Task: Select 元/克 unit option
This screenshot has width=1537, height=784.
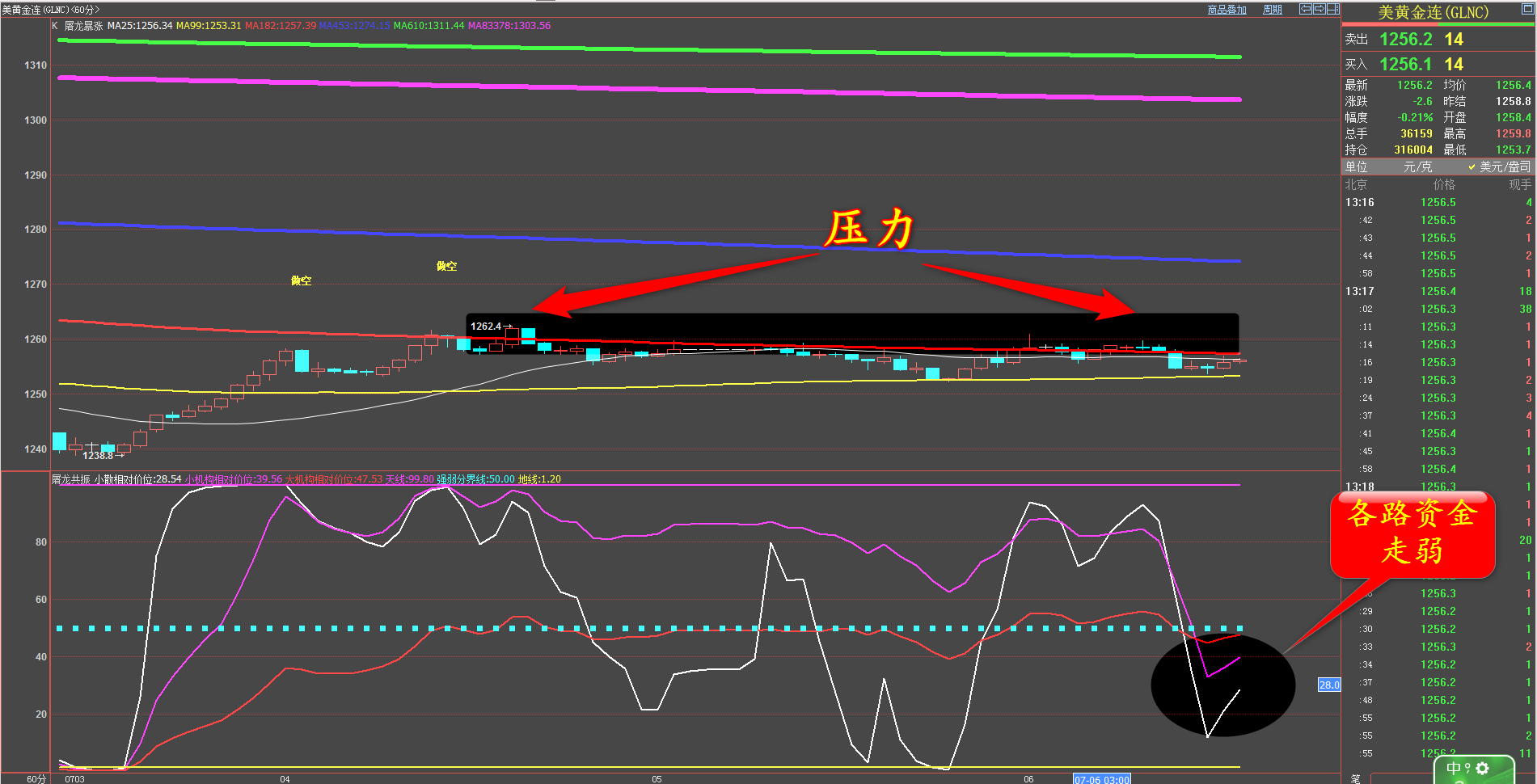Action: (1417, 166)
